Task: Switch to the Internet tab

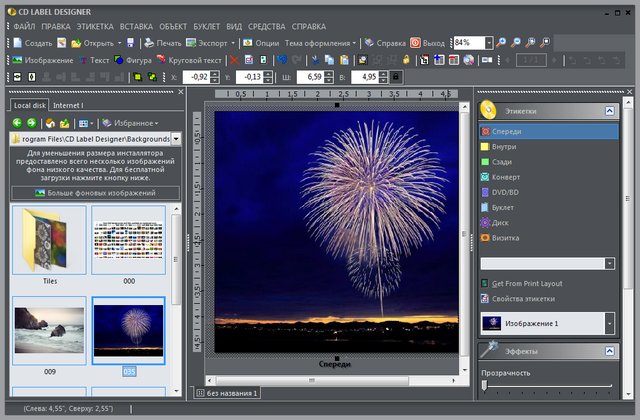Action: click(67, 104)
